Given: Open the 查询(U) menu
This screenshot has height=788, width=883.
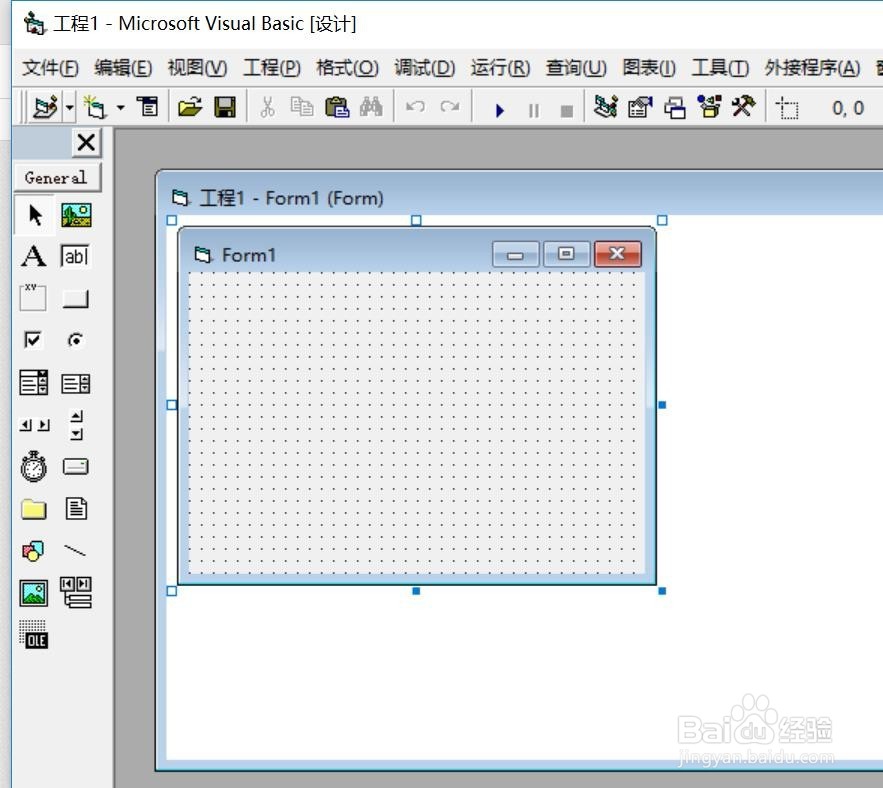Looking at the screenshot, I should coord(576,68).
